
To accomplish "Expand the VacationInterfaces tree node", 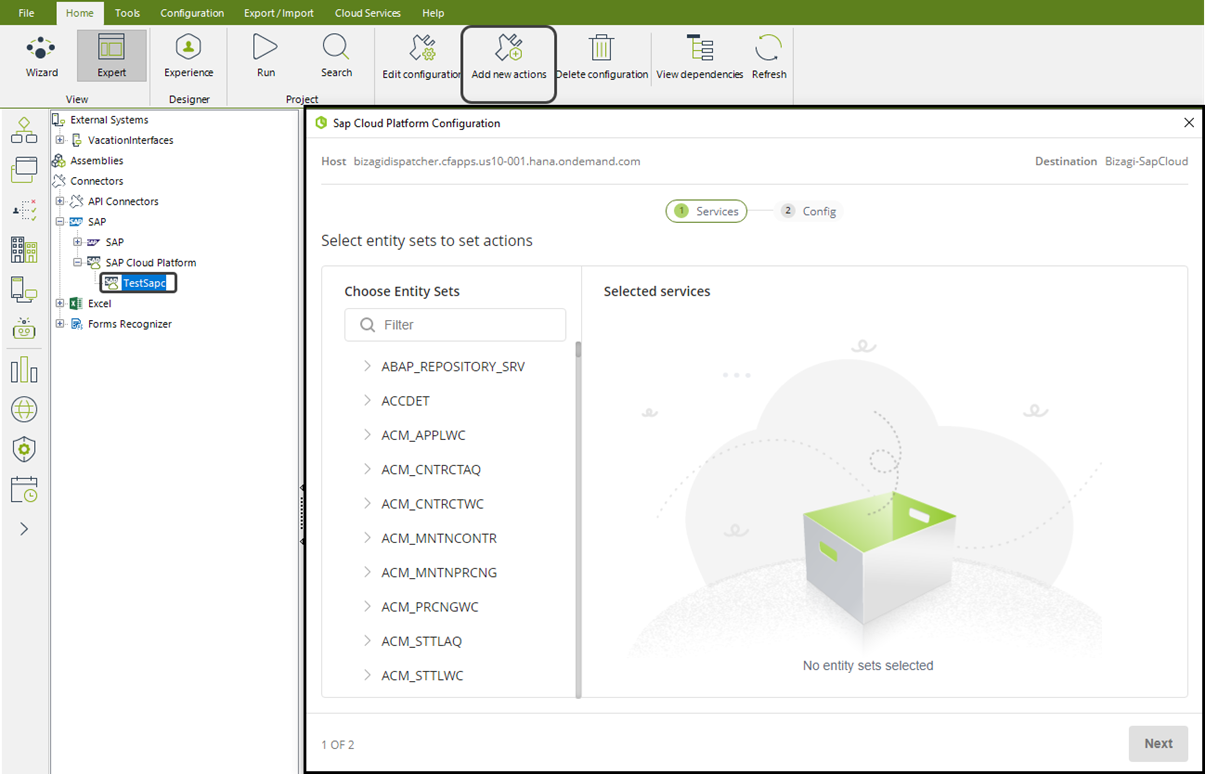I will 60,140.
